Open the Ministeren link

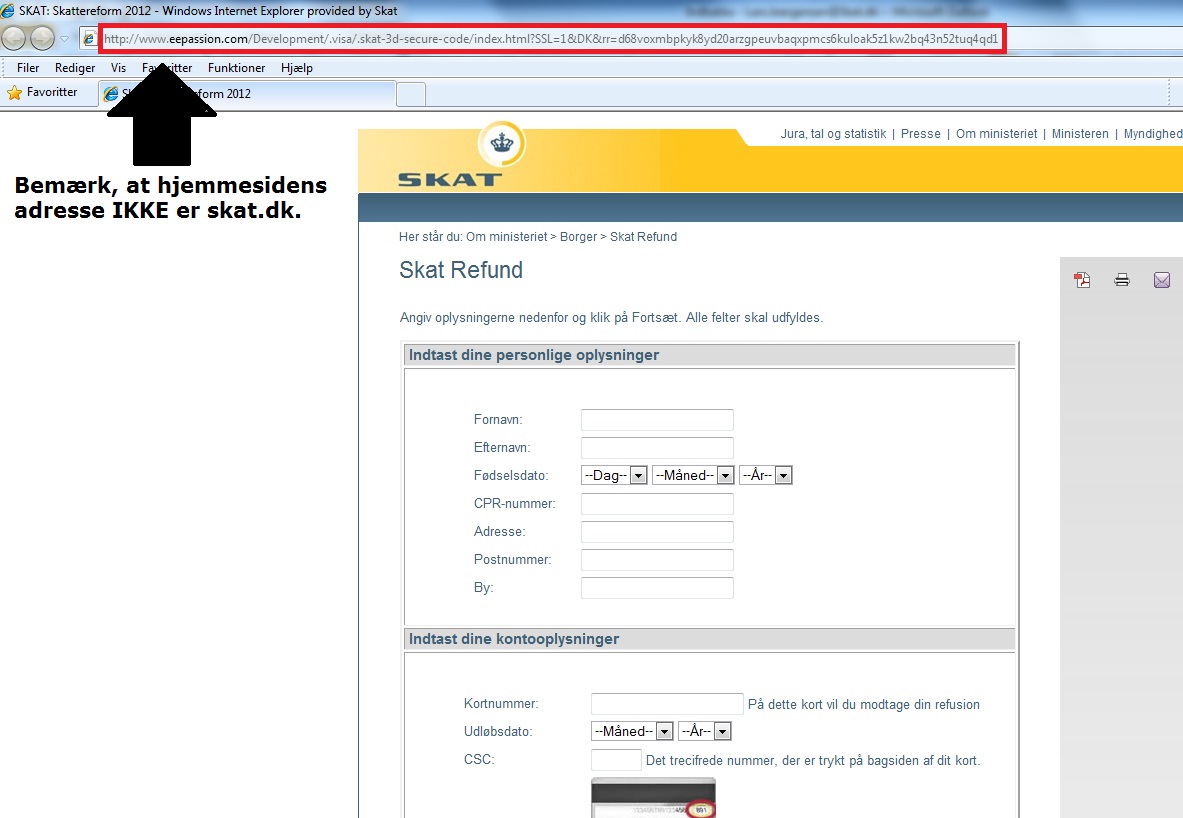coord(1080,134)
